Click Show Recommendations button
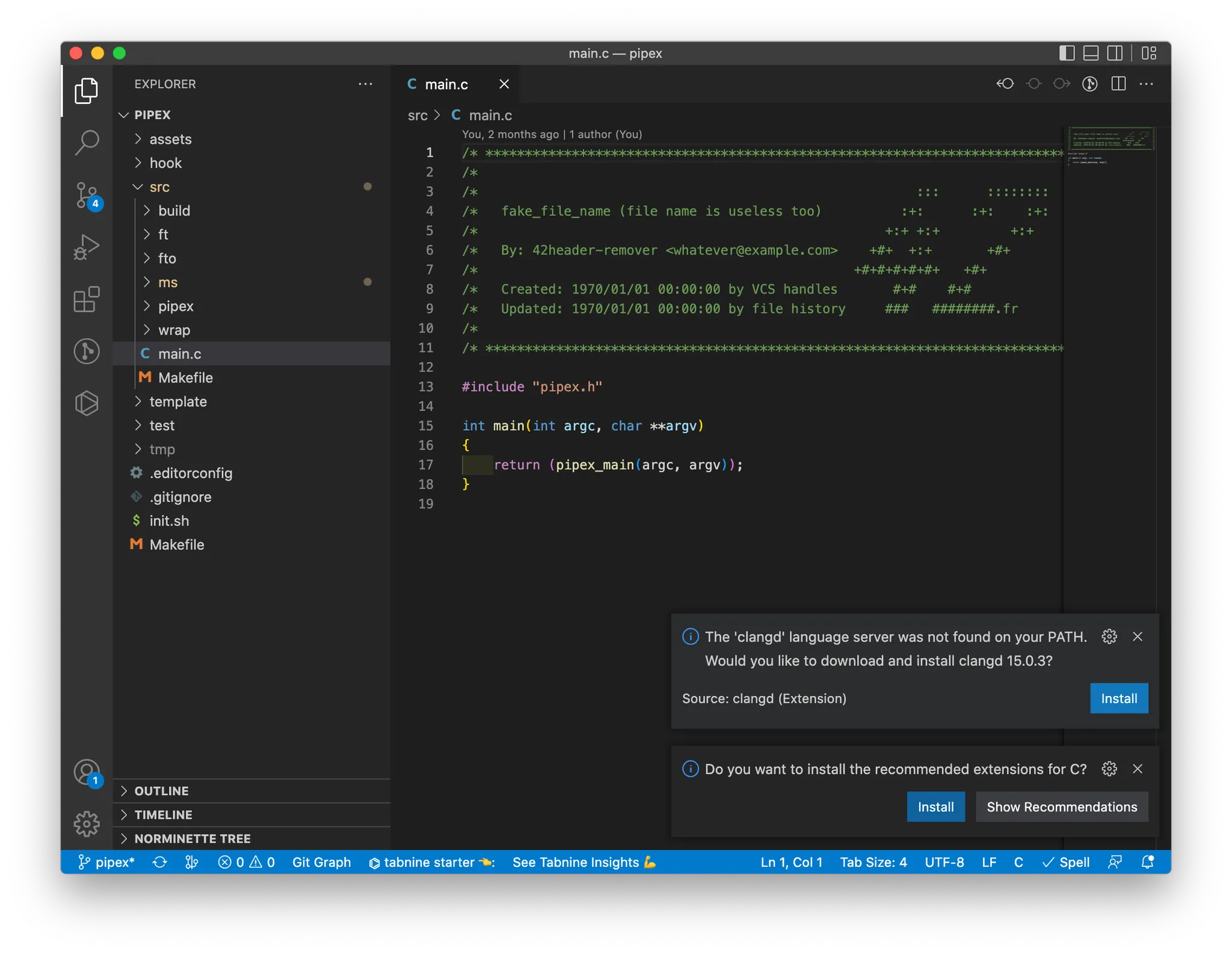Screen dimensions: 1232x954 tap(1061, 807)
